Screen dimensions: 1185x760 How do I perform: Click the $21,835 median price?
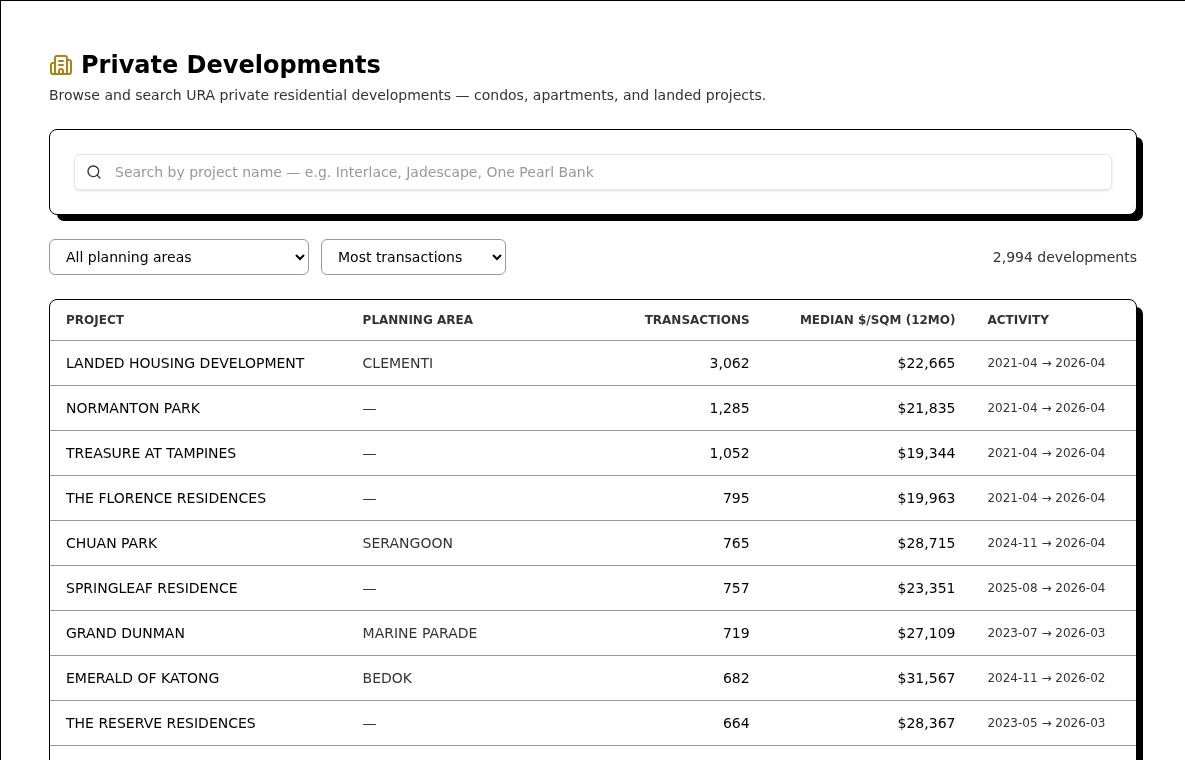(x=927, y=408)
